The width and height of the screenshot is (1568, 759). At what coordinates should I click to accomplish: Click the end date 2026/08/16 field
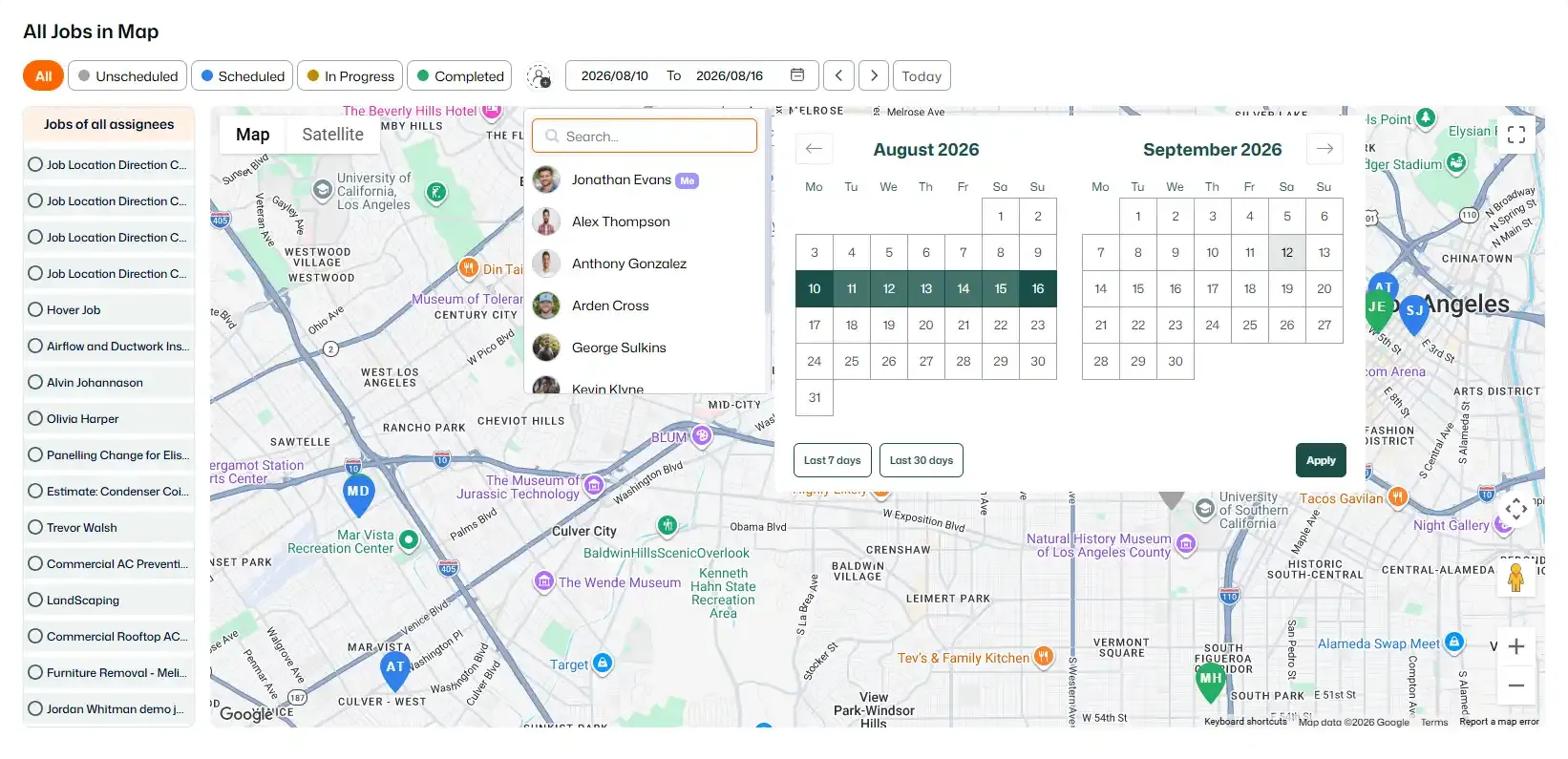(x=730, y=75)
